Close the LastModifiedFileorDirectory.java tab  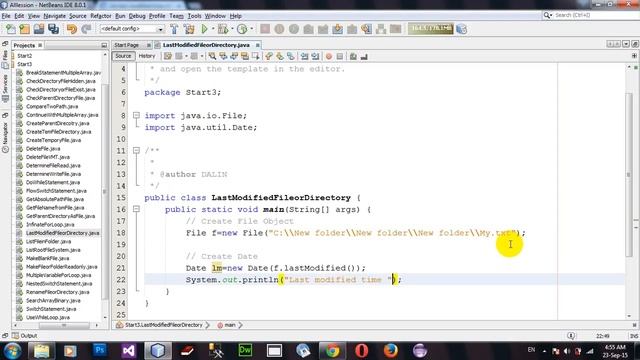point(258,45)
